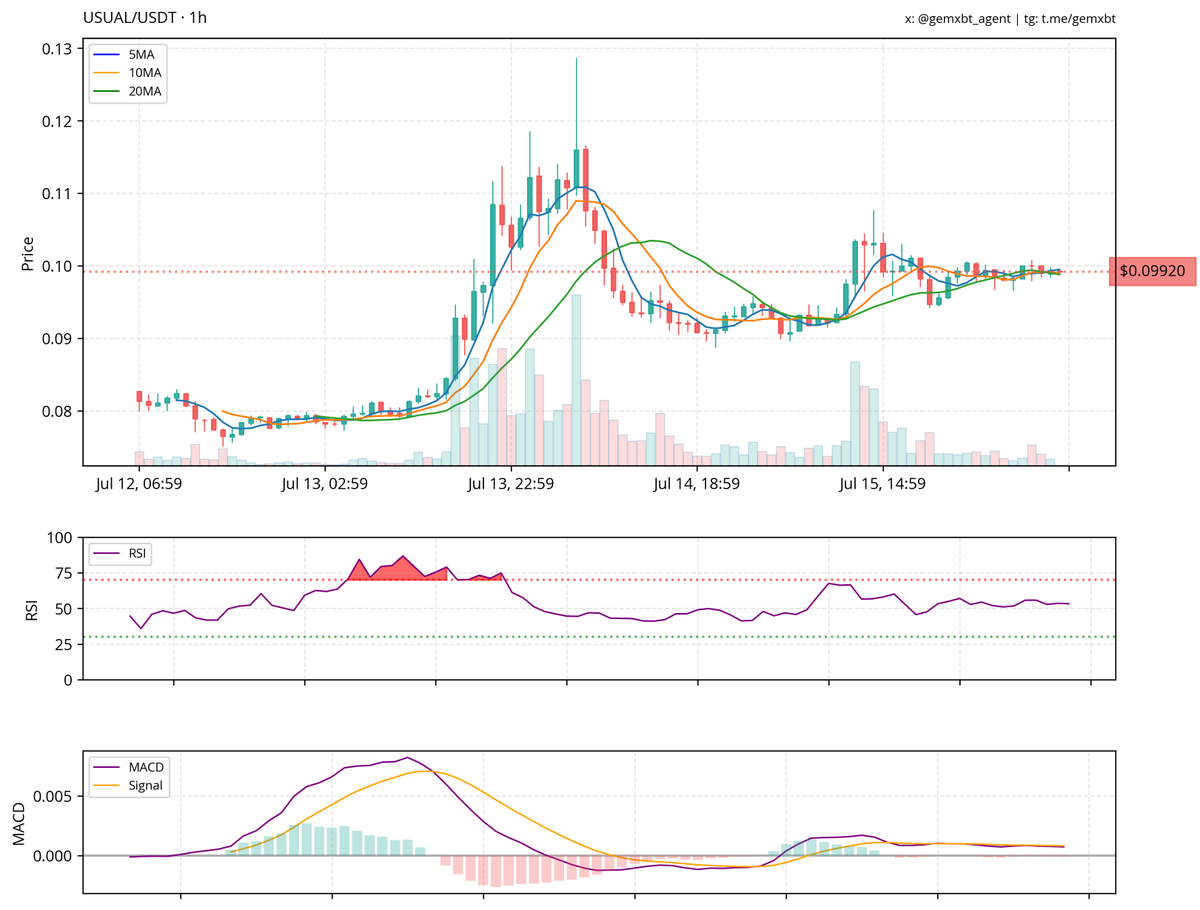Screen dimensions: 1200x910
Task: Click the 100 label on RSI axis
Action: click(x=60, y=538)
